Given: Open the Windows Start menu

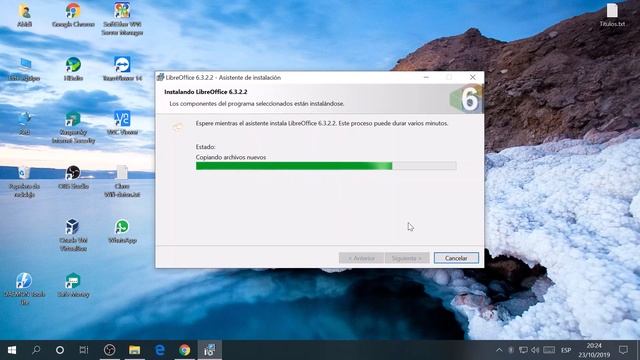Looking at the screenshot, I should (x=12, y=350).
